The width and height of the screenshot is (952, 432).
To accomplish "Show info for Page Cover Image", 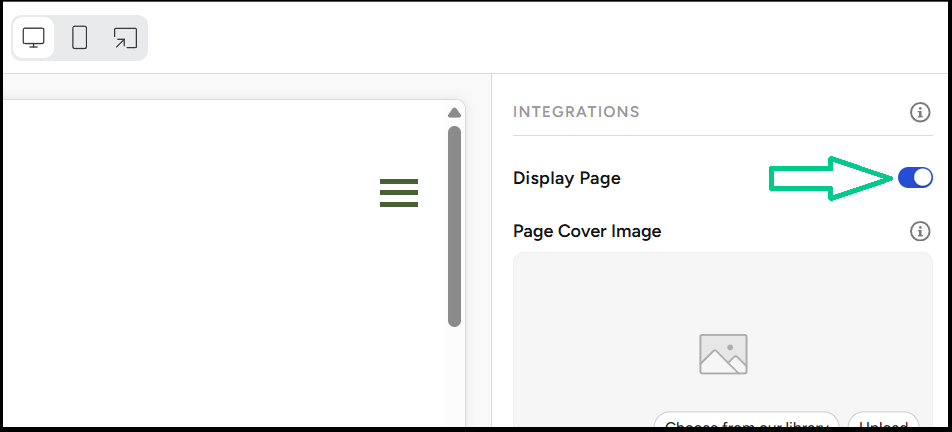I will pos(920,231).
